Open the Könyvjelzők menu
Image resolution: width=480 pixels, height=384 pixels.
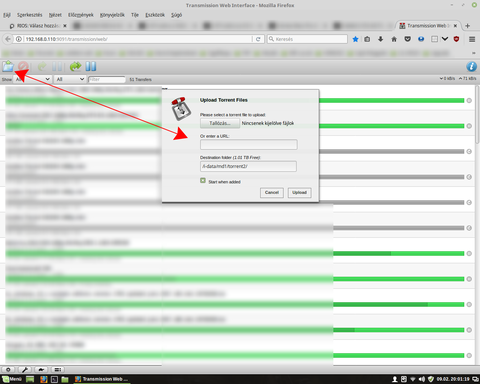pos(112,15)
